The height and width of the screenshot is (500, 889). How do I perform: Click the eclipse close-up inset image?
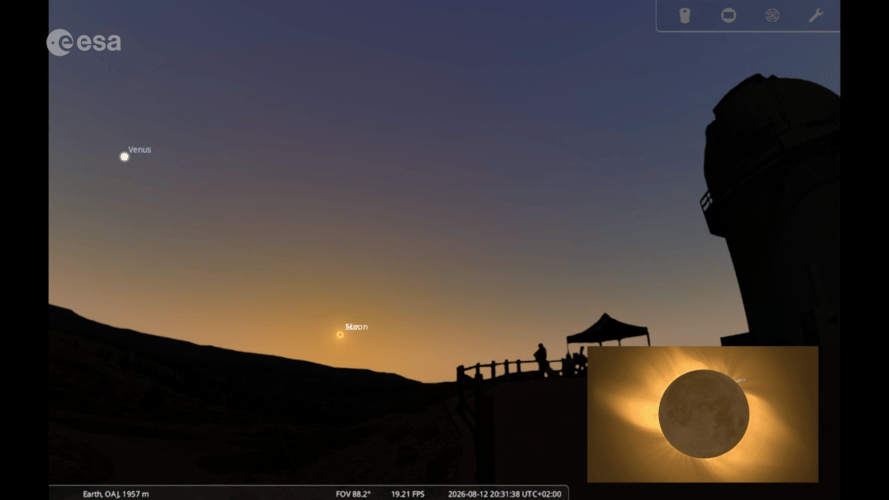[702, 414]
